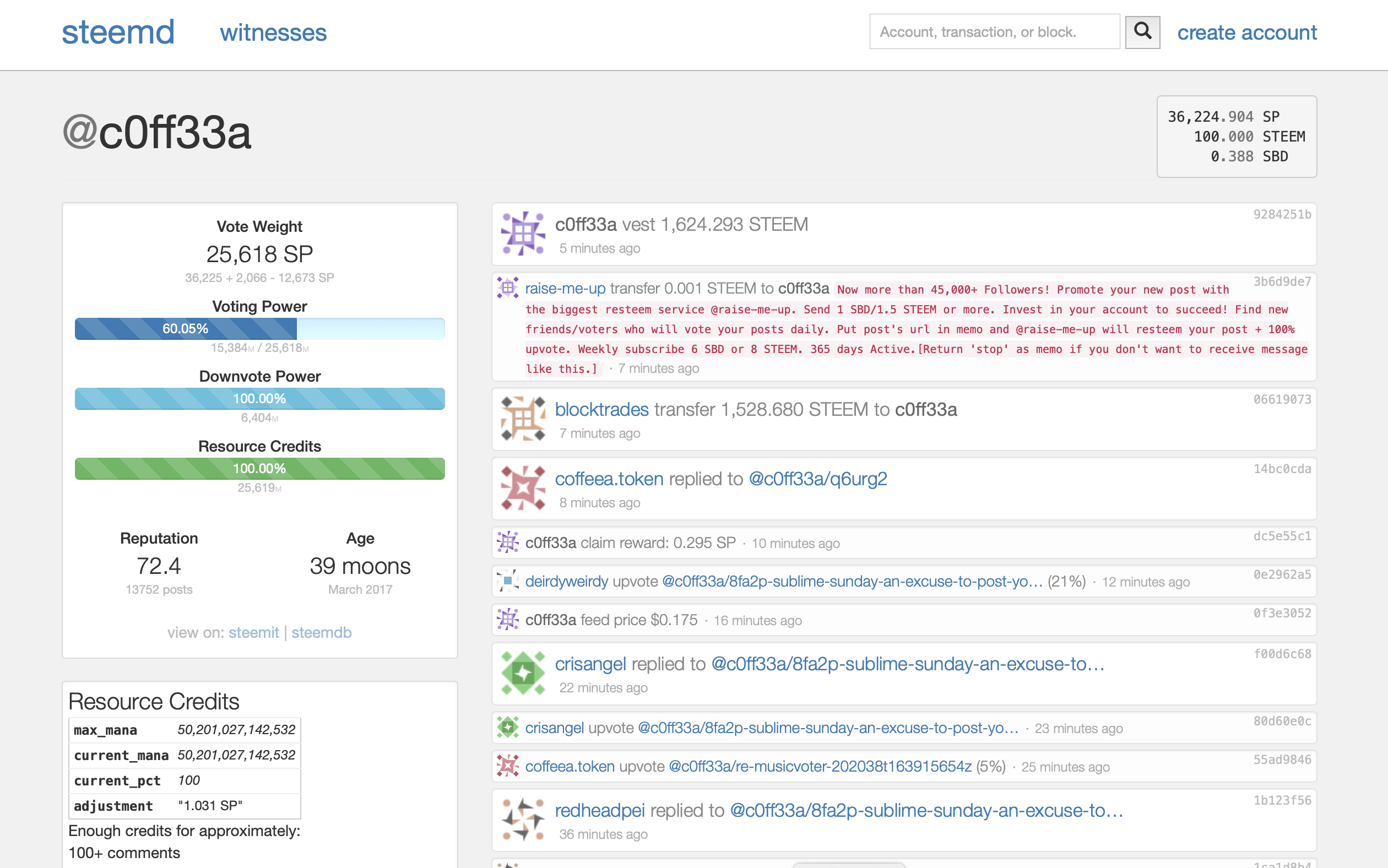Image resolution: width=1388 pixels, height=868 pixels.
Task: Open crisangel link in replied row
Action: (590, 664)
